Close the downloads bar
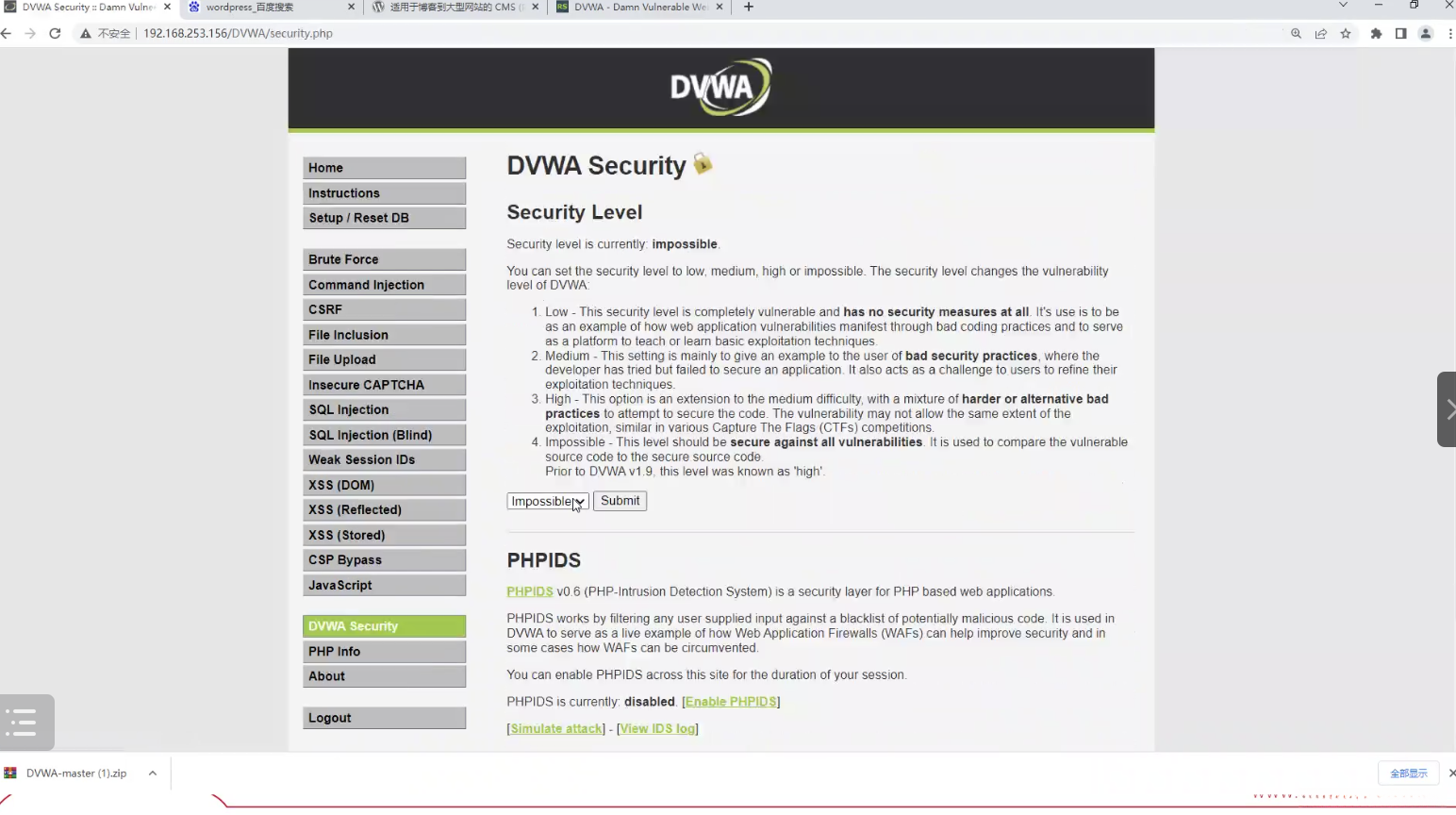This screenshot has width=1456, height=815. [x=1451, y=773]
